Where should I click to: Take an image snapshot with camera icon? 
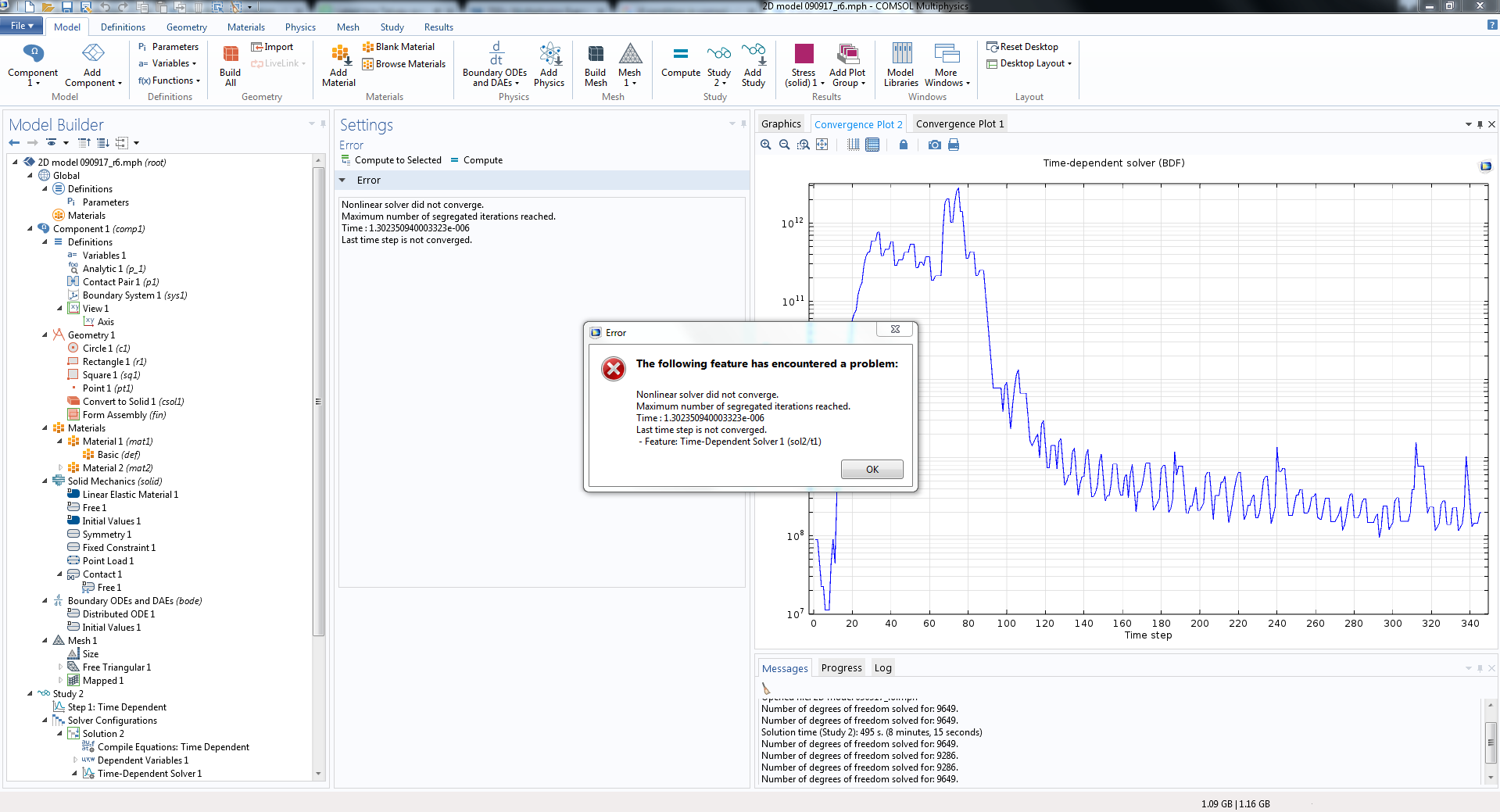[934, 145]
